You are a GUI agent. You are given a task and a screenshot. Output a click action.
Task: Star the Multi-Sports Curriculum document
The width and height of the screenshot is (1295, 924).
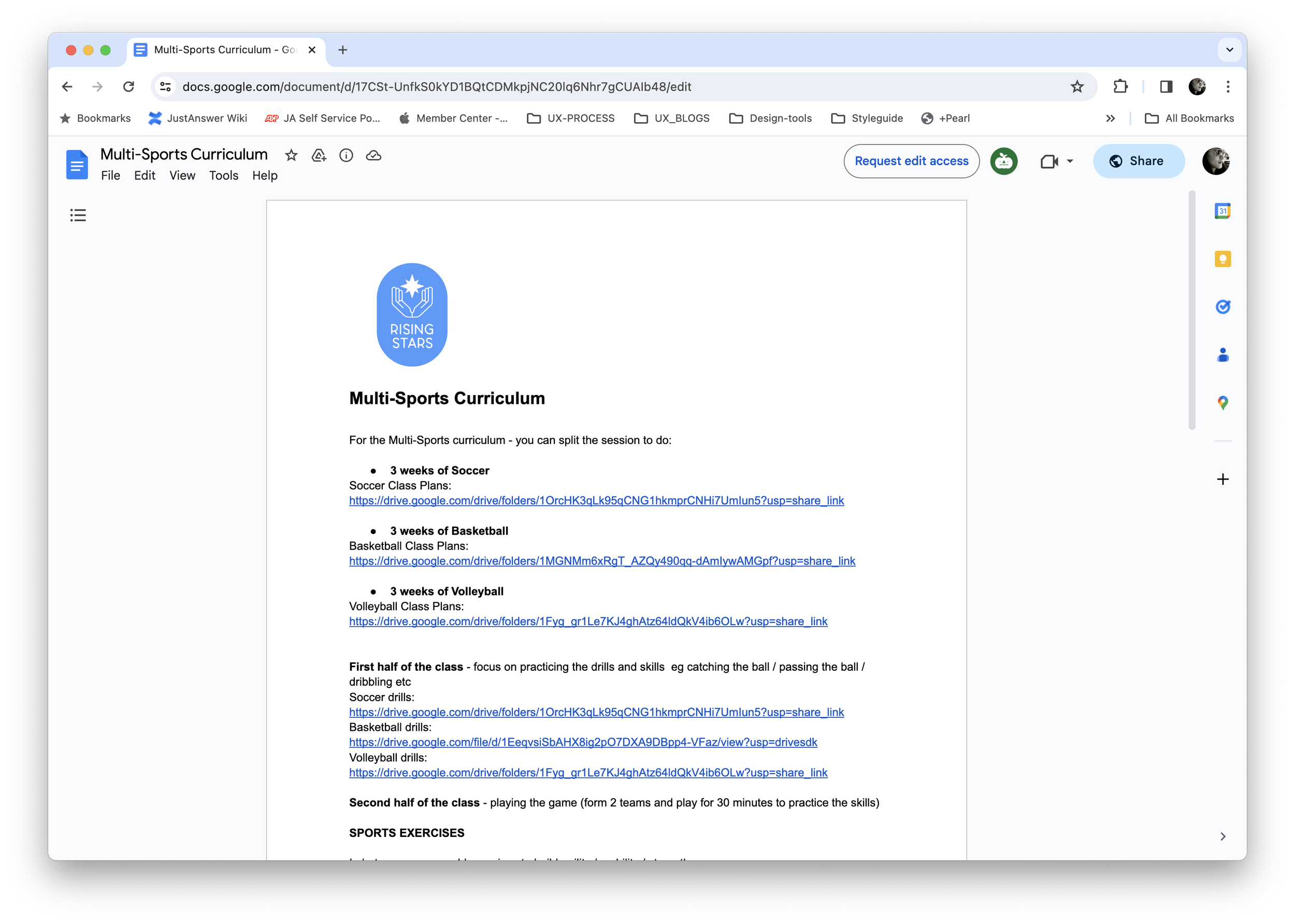291,155
